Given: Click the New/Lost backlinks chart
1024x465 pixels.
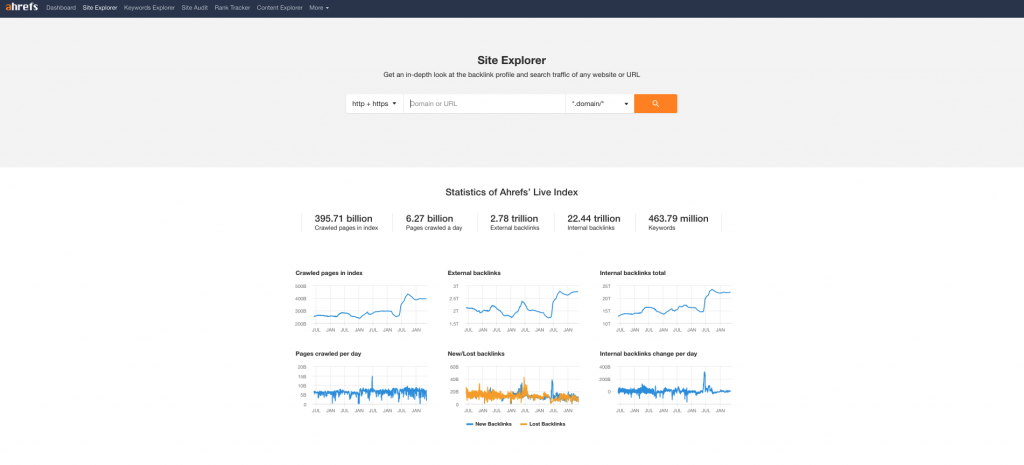Looking at the screenshot, I should coord(513,389).
